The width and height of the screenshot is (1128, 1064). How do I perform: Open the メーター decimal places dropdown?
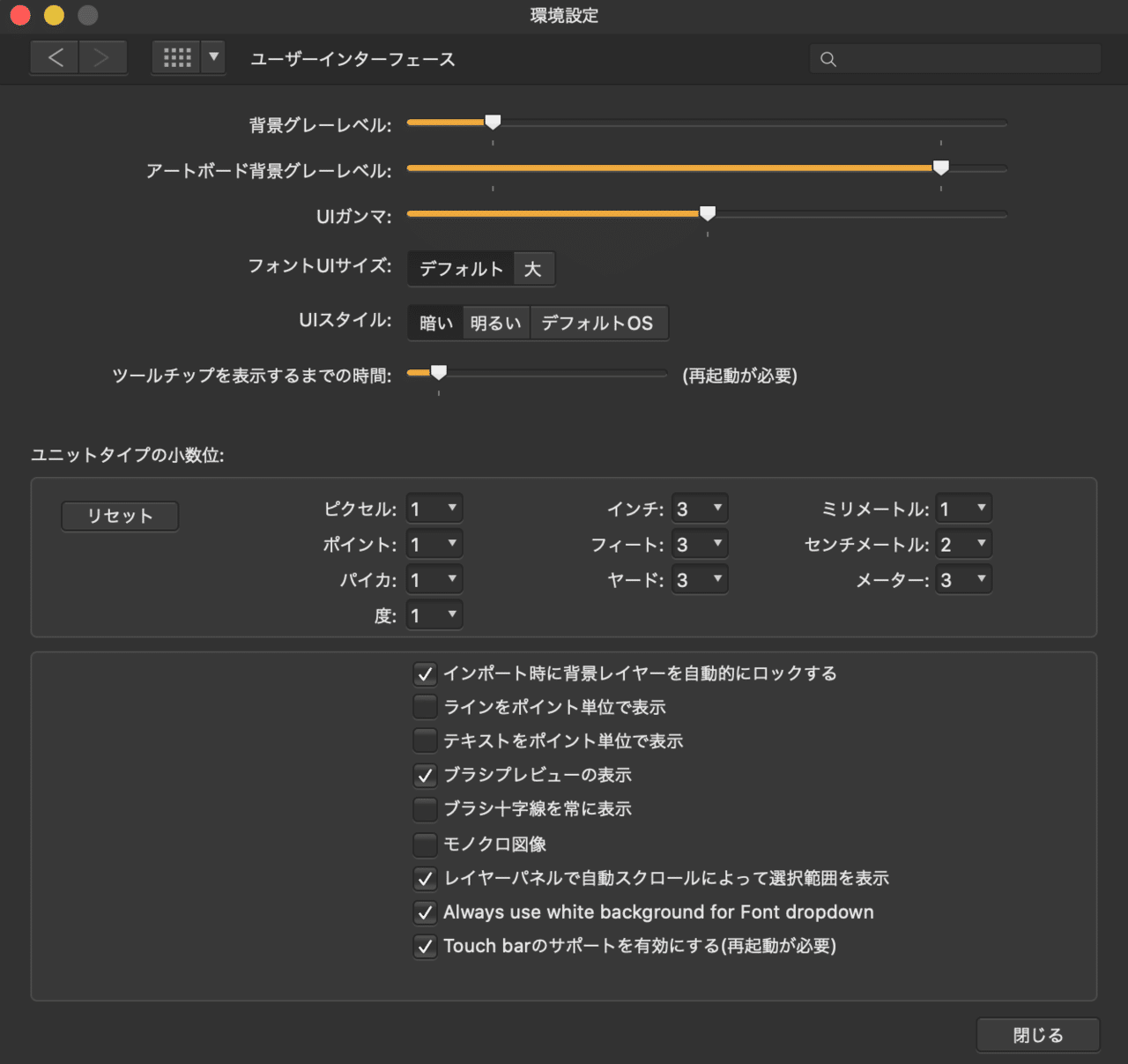tap(963, 579)
